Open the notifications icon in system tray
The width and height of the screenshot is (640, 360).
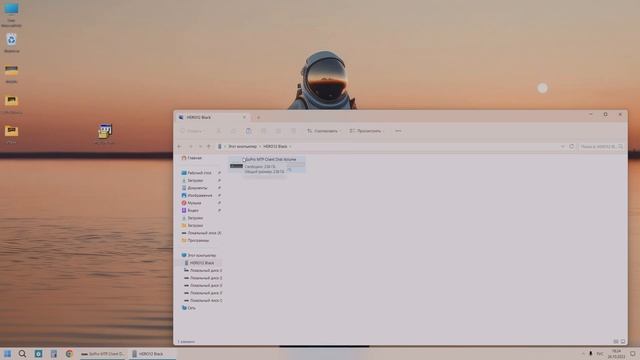pyautogui.click(x=633, y=354)
